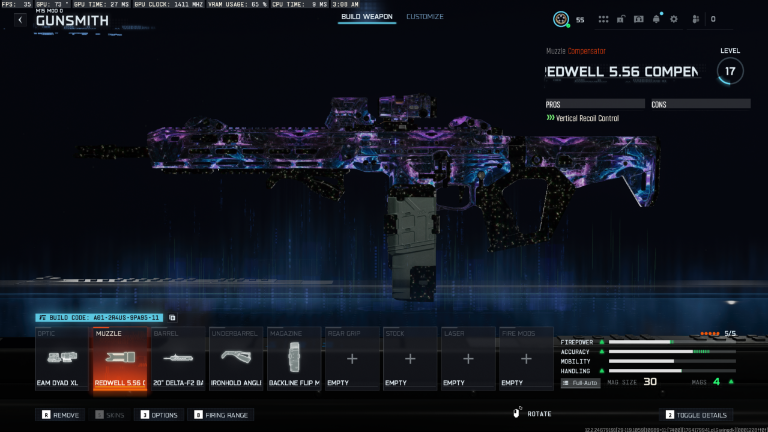
Task: Click the Full-Auto fire mode indicator
Action: [x=580, y=383]
